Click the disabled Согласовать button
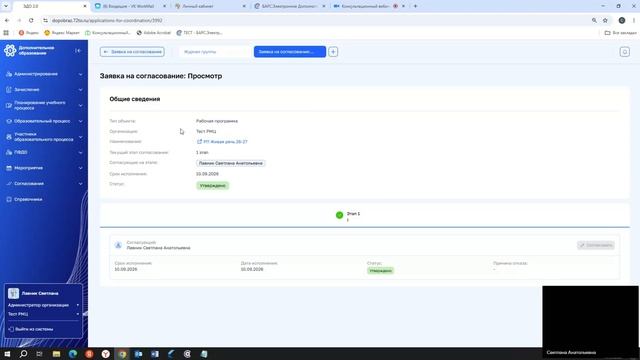Screen dimensions: 640x360 point(596,245)
